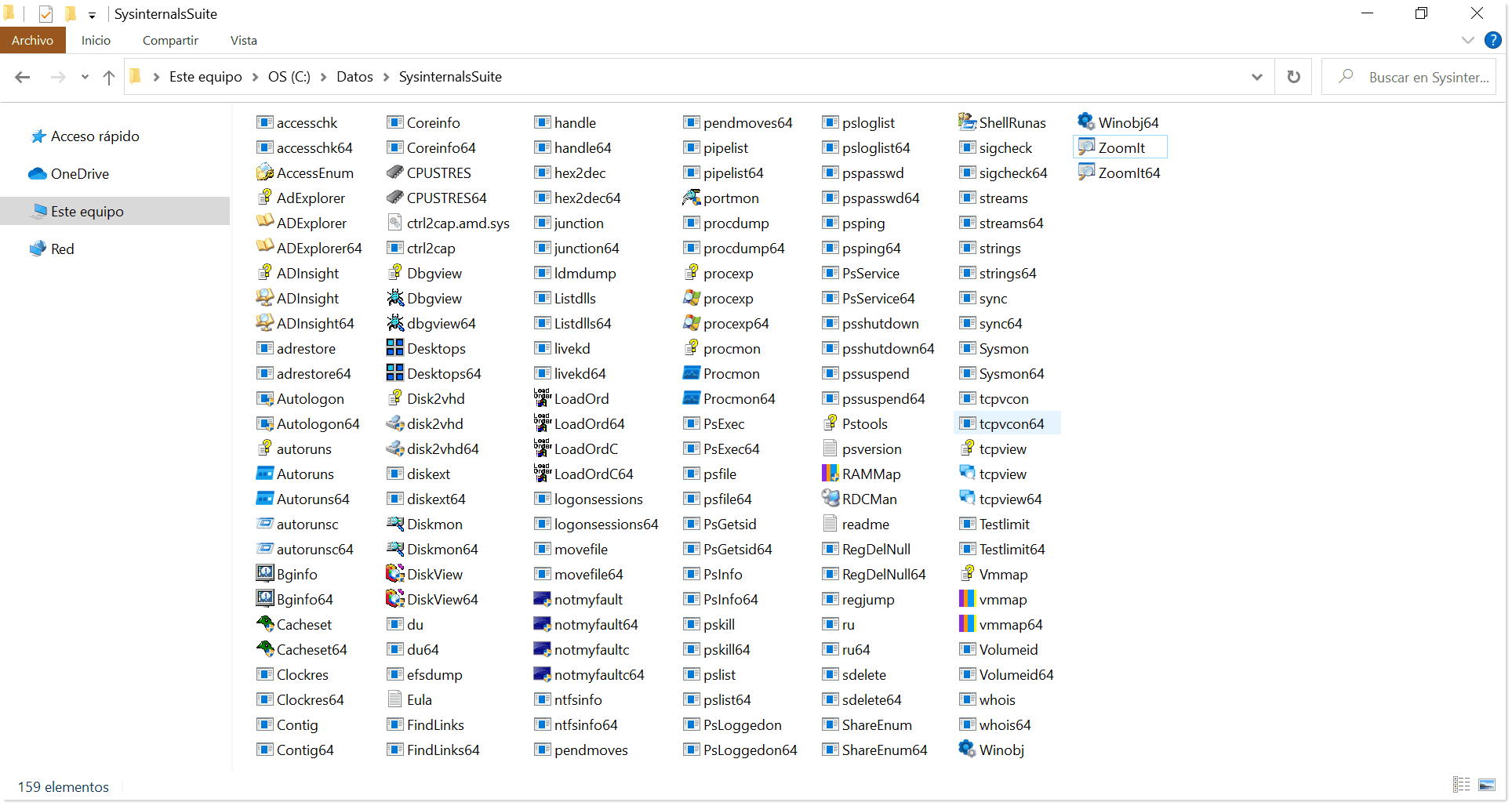Select the CPUSTRES chip icon
Viewport: 1512px width, 806px height.
(x=395, y=172)
